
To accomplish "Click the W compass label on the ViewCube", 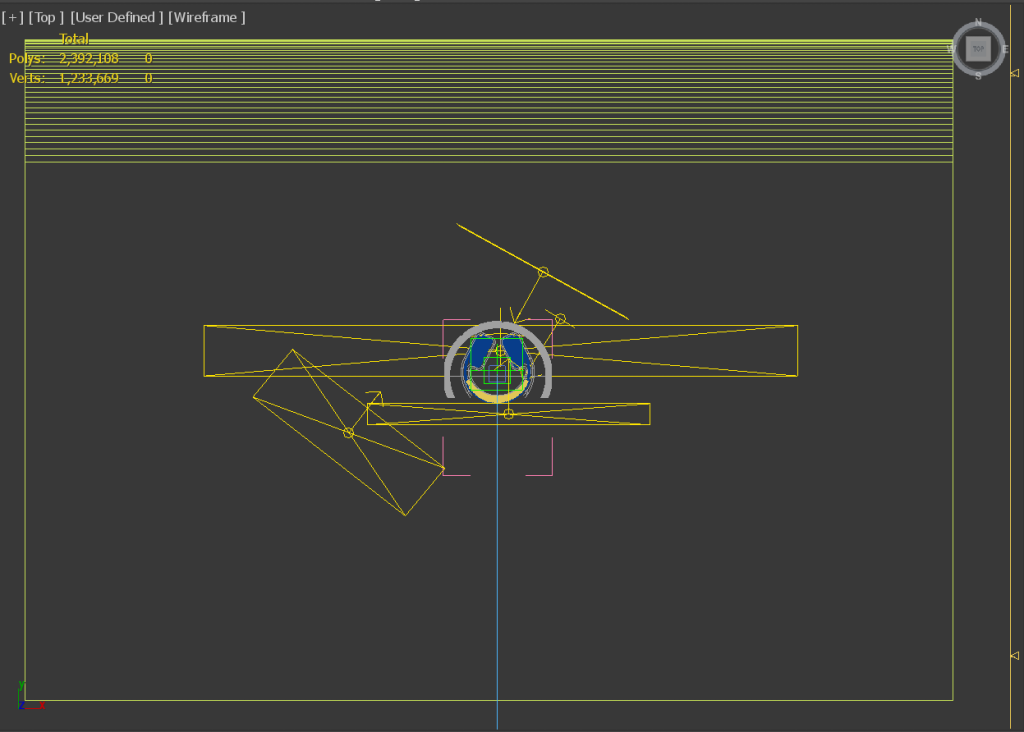I will tap(951, 50).
